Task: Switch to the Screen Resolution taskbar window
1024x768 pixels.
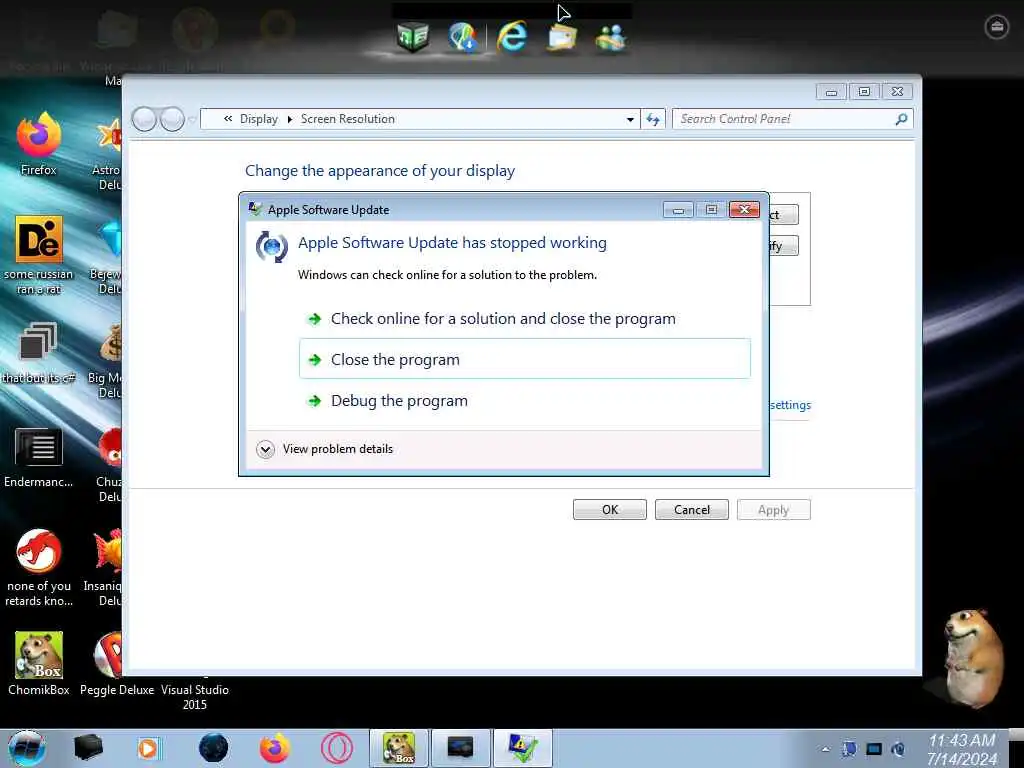Action: click(460, 748)
